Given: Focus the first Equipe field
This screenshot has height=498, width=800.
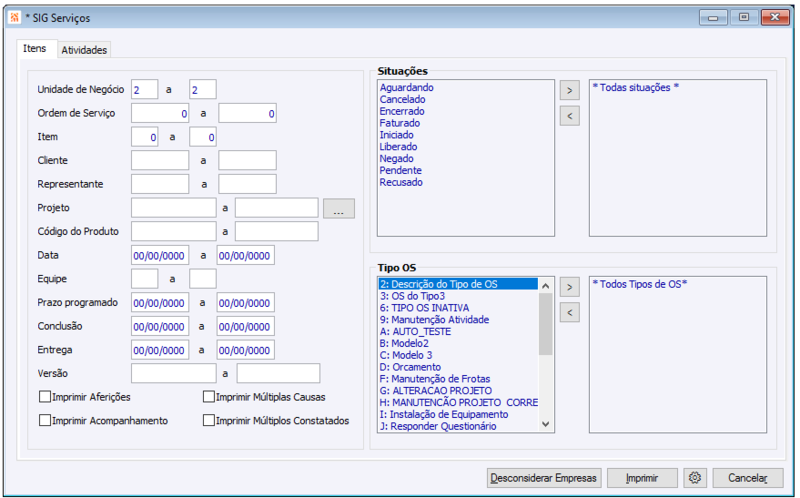Looking at the screenshot, I should [144, 279].
